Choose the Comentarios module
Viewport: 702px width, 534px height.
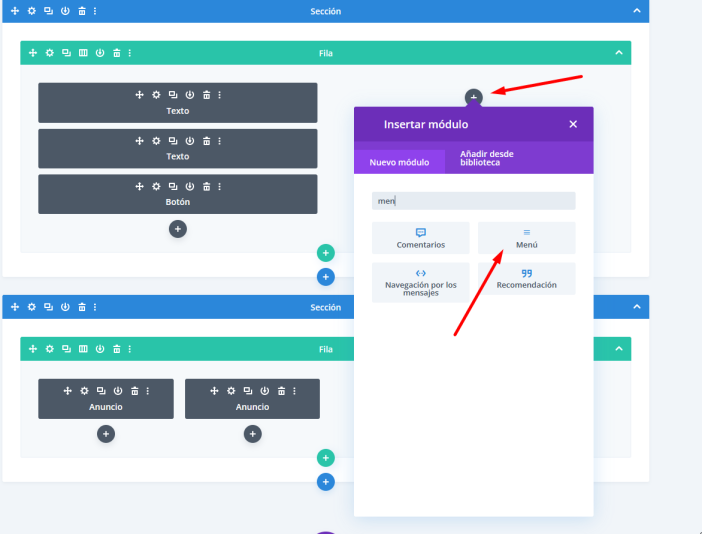coord(420,238)
